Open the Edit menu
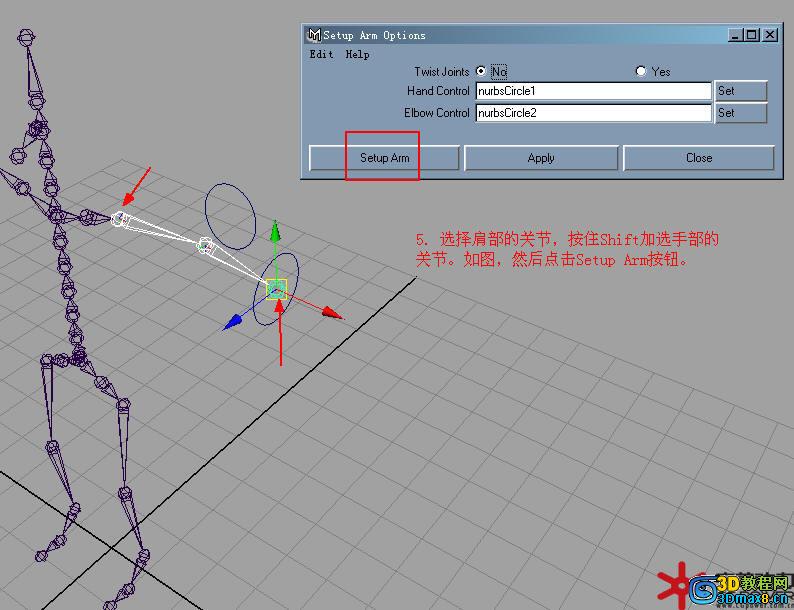This screenshot has height=610, width=794. point(322,54)
